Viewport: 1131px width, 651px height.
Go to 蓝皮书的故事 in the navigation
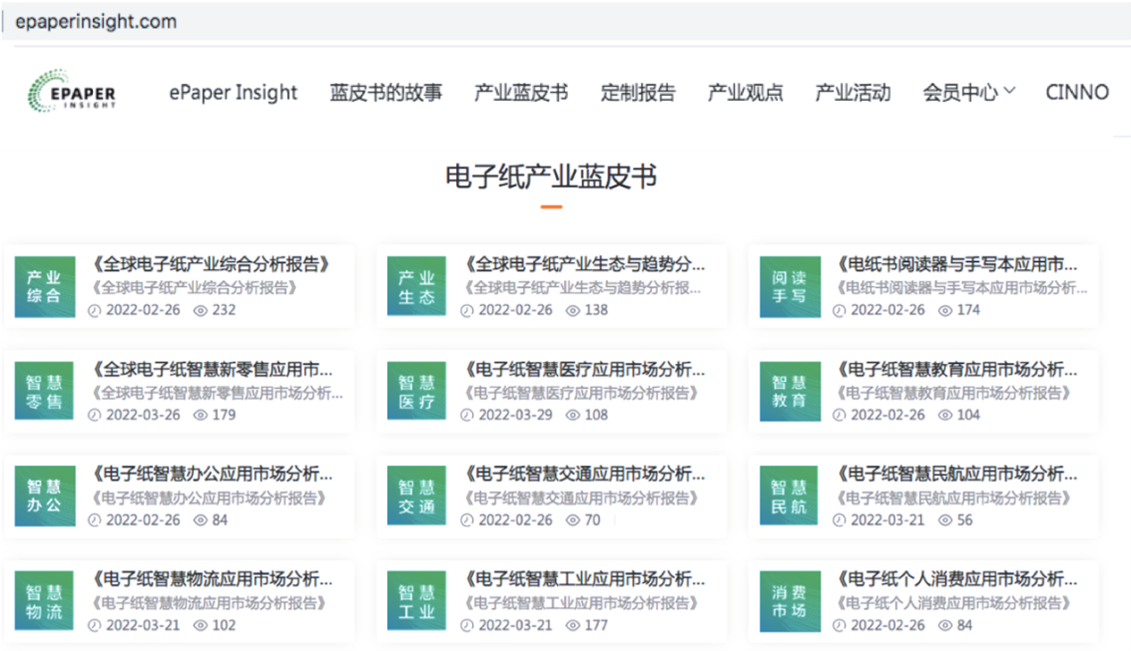[x=386, y=93]
